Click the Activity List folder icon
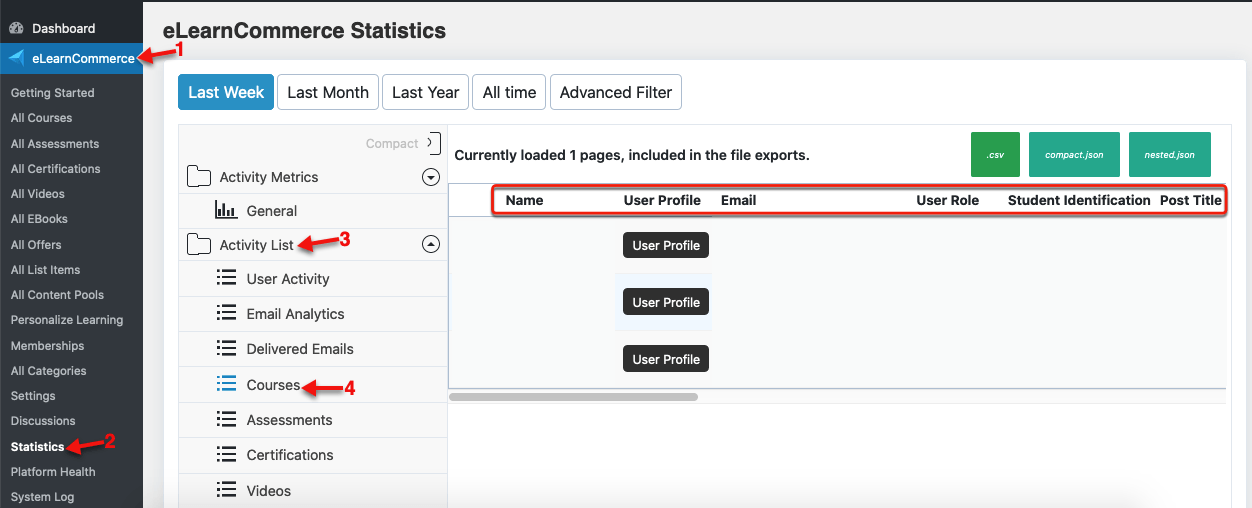This screenshot has height=508, width=1252. 199,245
